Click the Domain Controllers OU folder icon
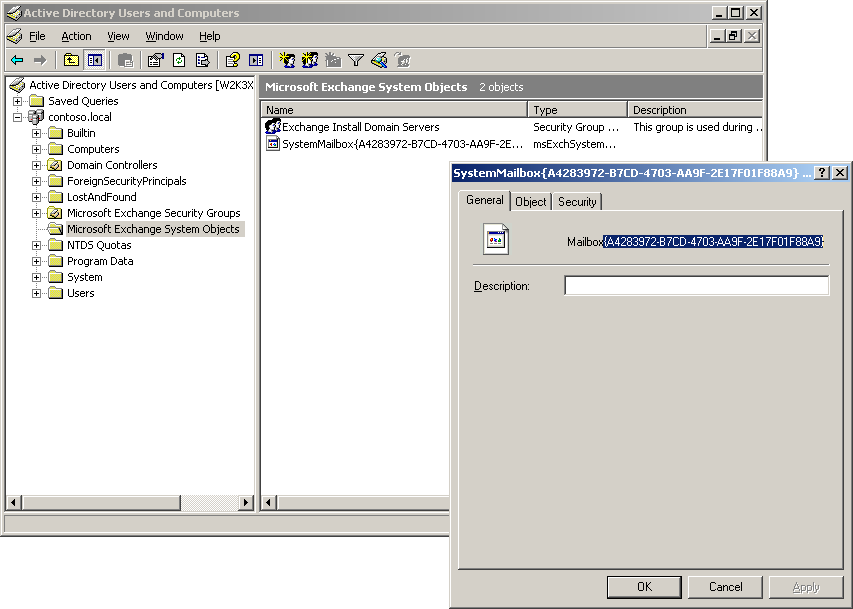853x609 pixels. pos(54,165)
